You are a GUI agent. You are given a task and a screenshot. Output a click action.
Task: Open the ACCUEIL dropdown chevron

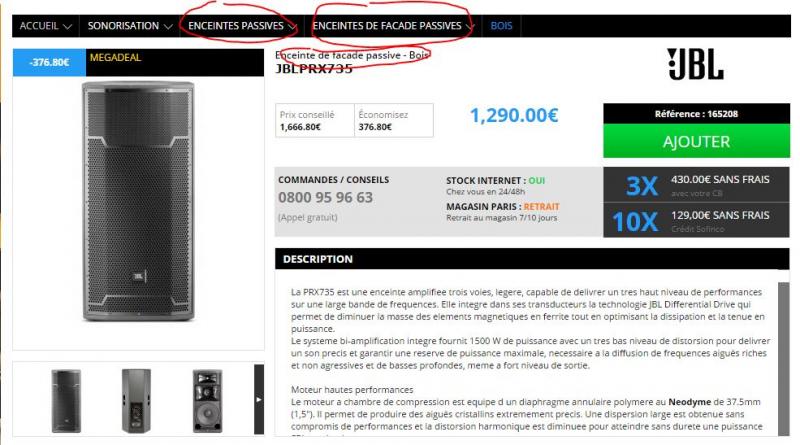(68, 26)
